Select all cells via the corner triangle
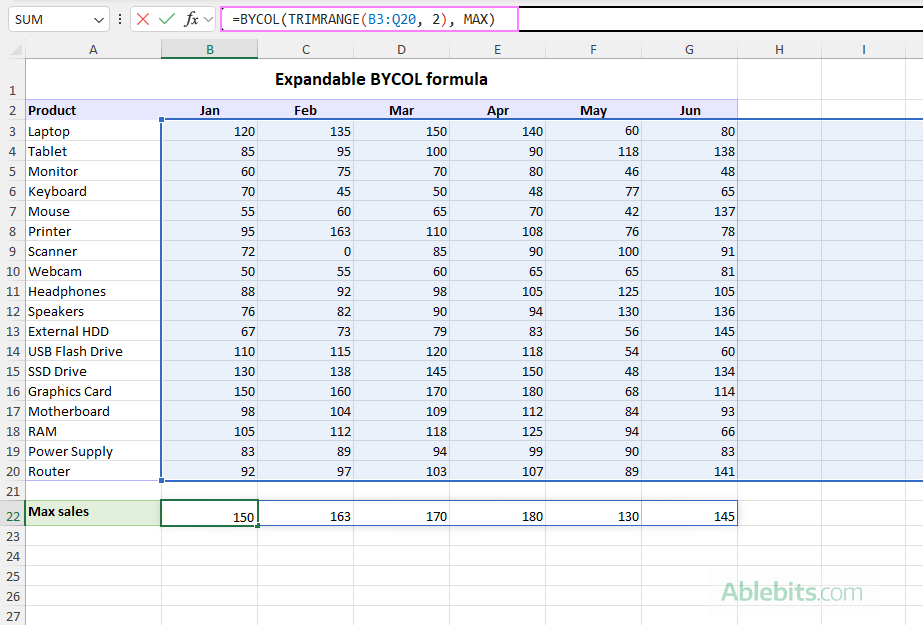 pyautogui.click(x=13, y=49)
